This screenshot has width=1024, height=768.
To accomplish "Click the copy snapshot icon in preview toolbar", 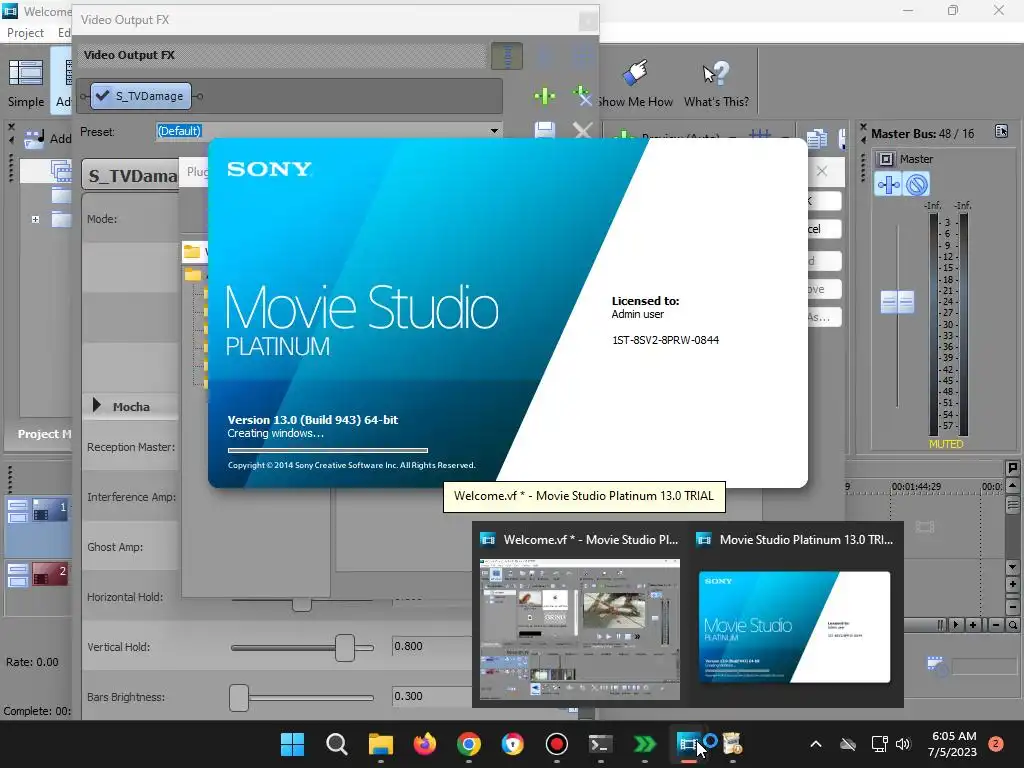I will point(817,138).
